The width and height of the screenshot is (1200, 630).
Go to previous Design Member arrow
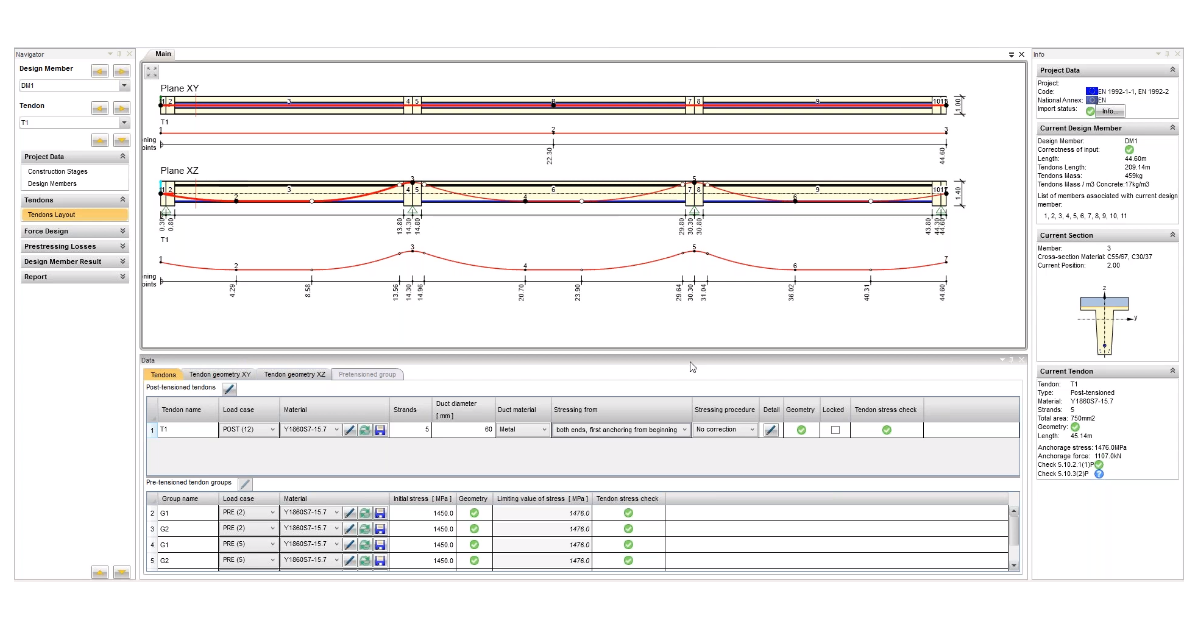[100, 70]
